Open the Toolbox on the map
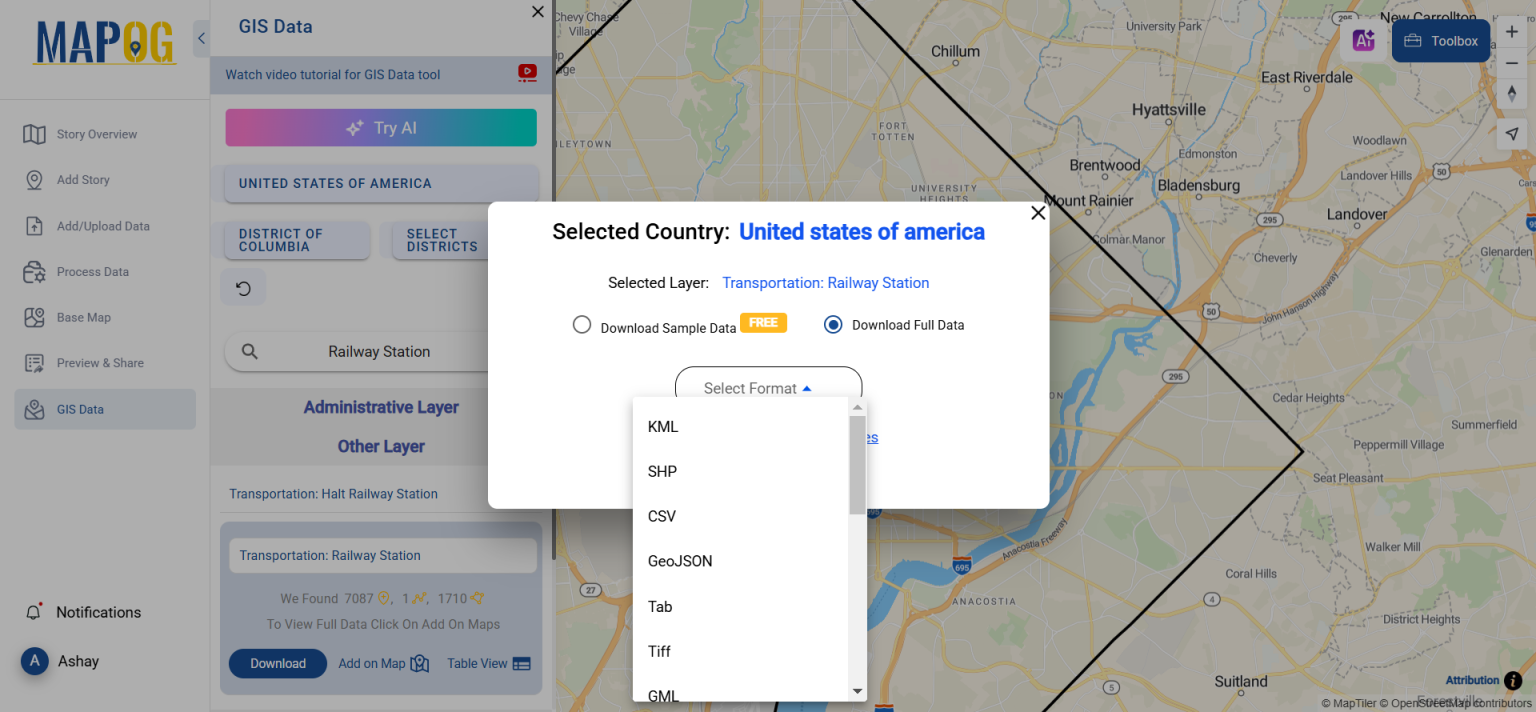Image resolution: width=1536 pixels, height=712 pixels. (x=1440, y=40)
